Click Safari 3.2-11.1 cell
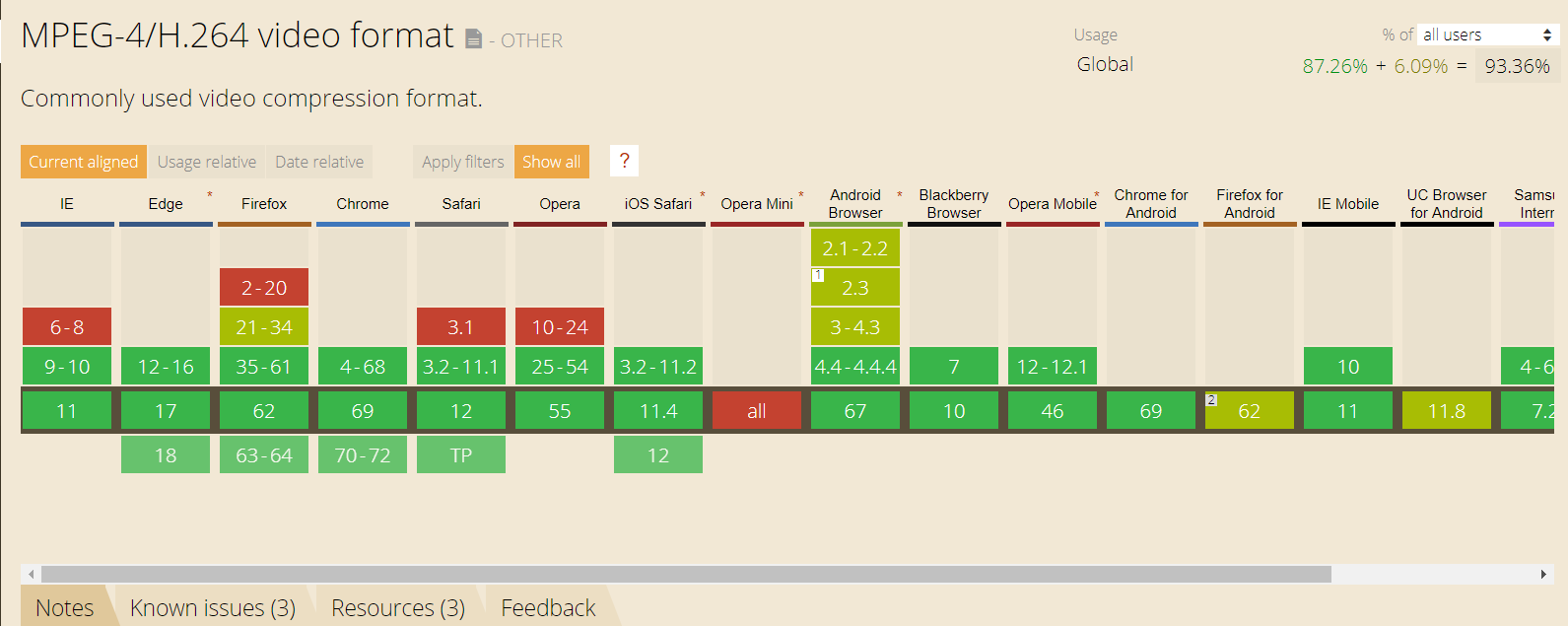This screenshot has width=1568, height=626. (461, 366)
